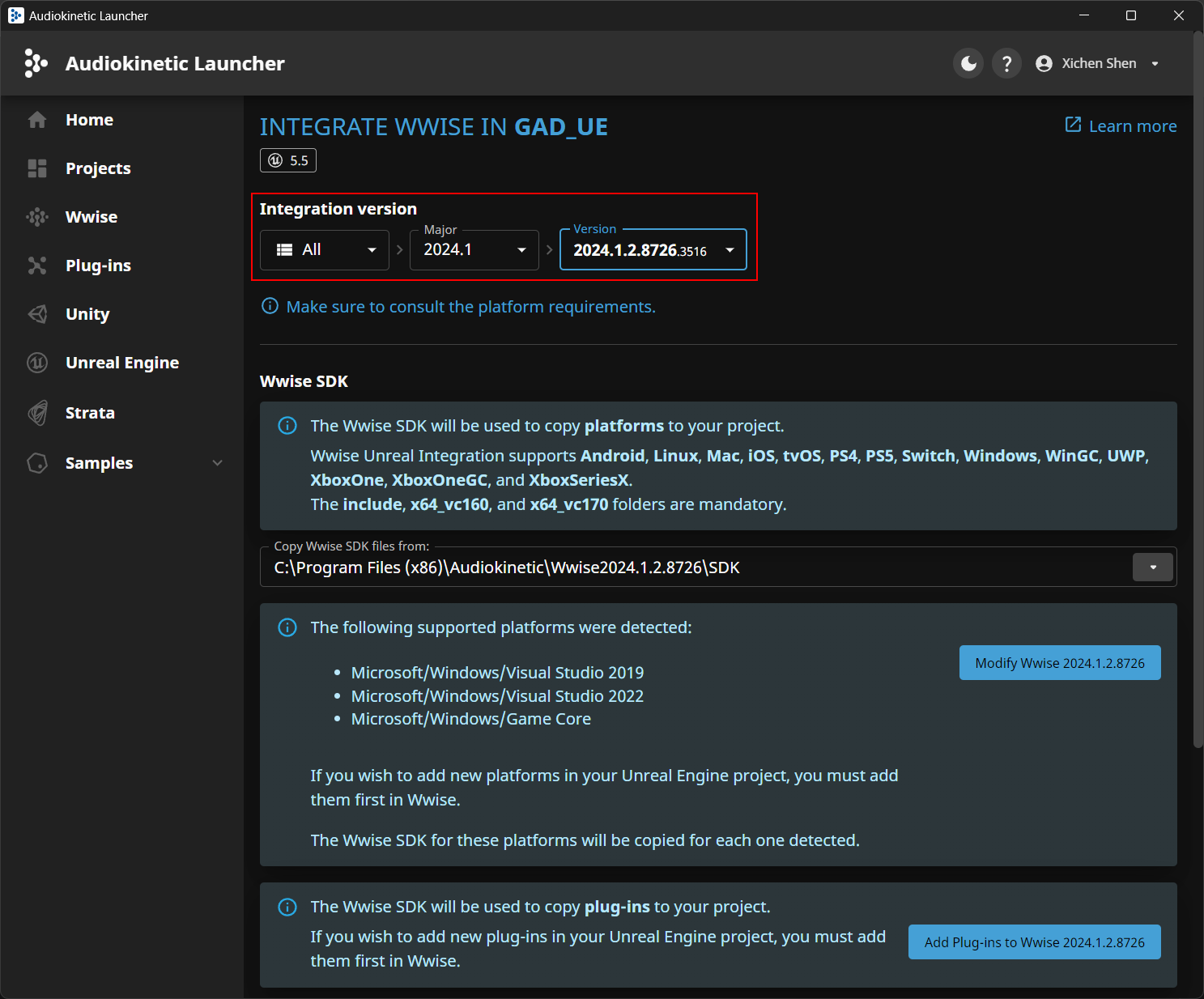Open the platform requirements link
This screenshot has width=1204, height=999.
pos(470,307)
